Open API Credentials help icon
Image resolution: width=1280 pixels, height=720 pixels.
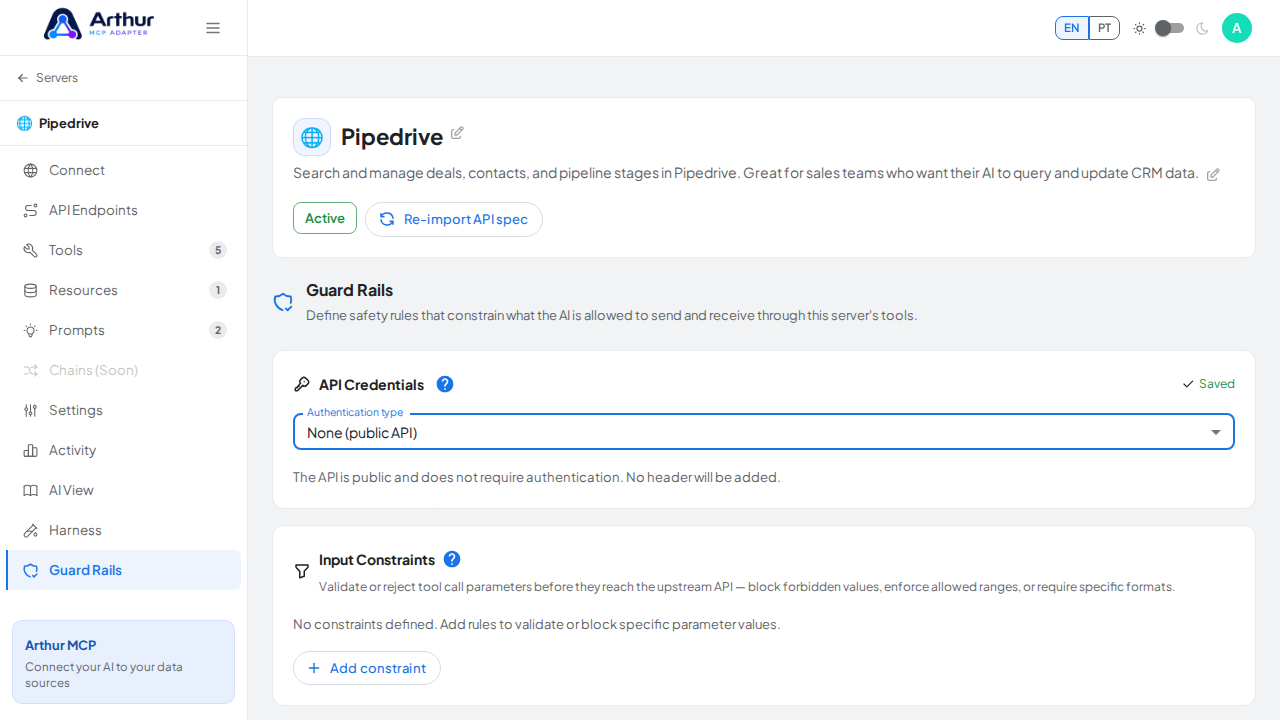coord(445,384)
